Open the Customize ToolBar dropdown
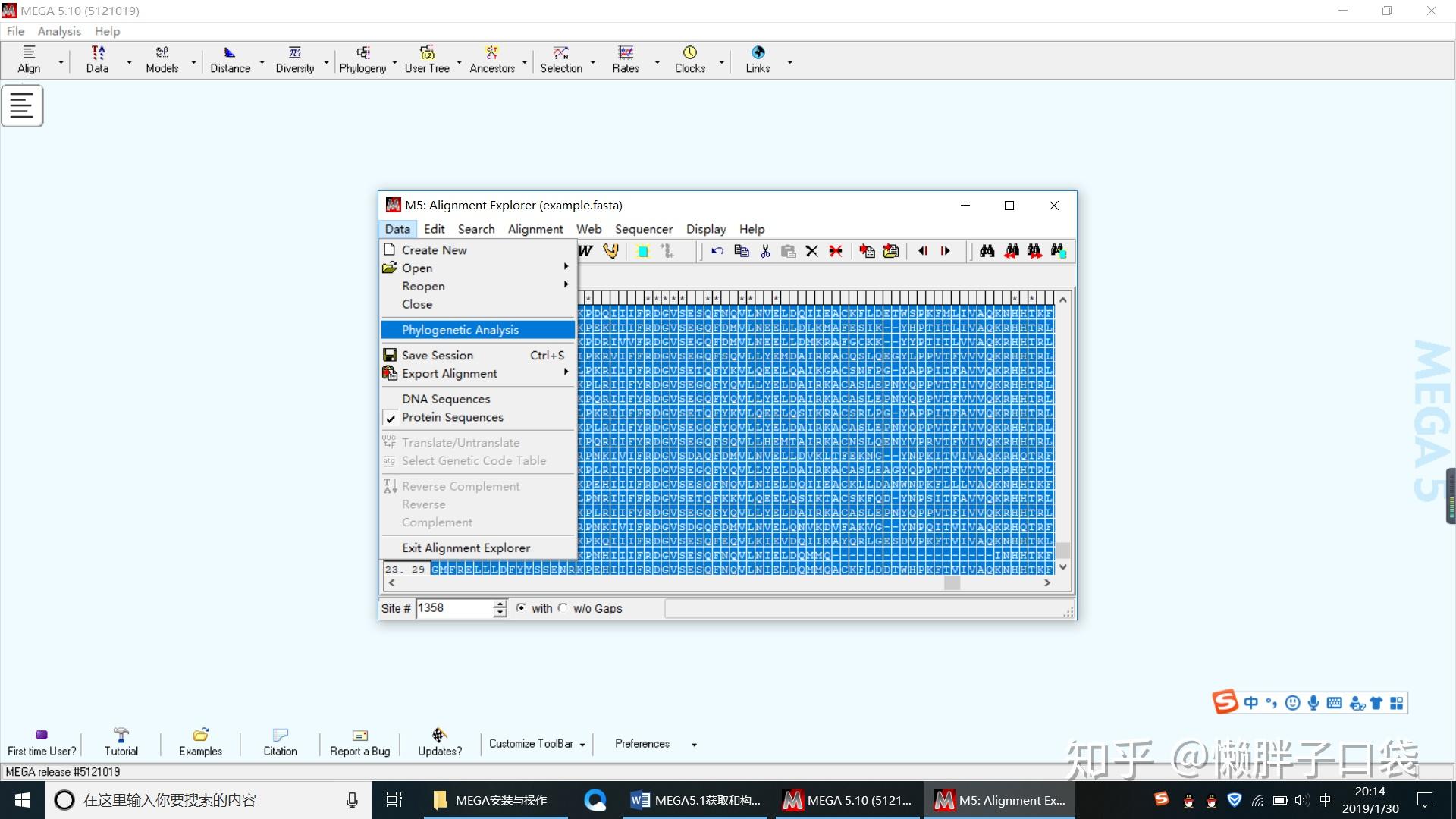This screenshot has width=1456, height=819. pos(537,744)
